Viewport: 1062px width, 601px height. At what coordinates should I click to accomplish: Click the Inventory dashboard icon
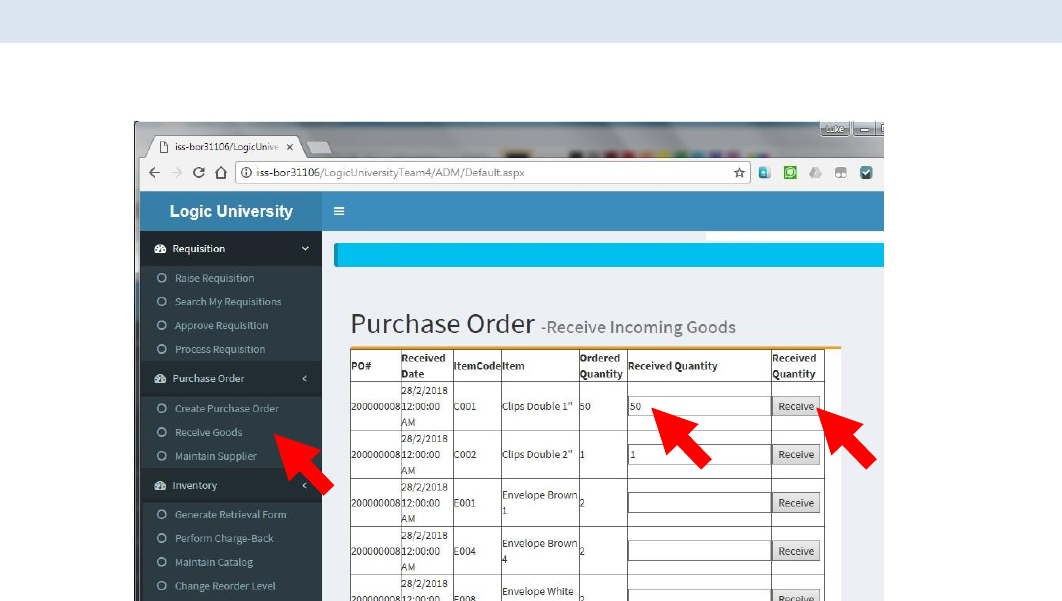pyautogui.click(x=160, y=486)
